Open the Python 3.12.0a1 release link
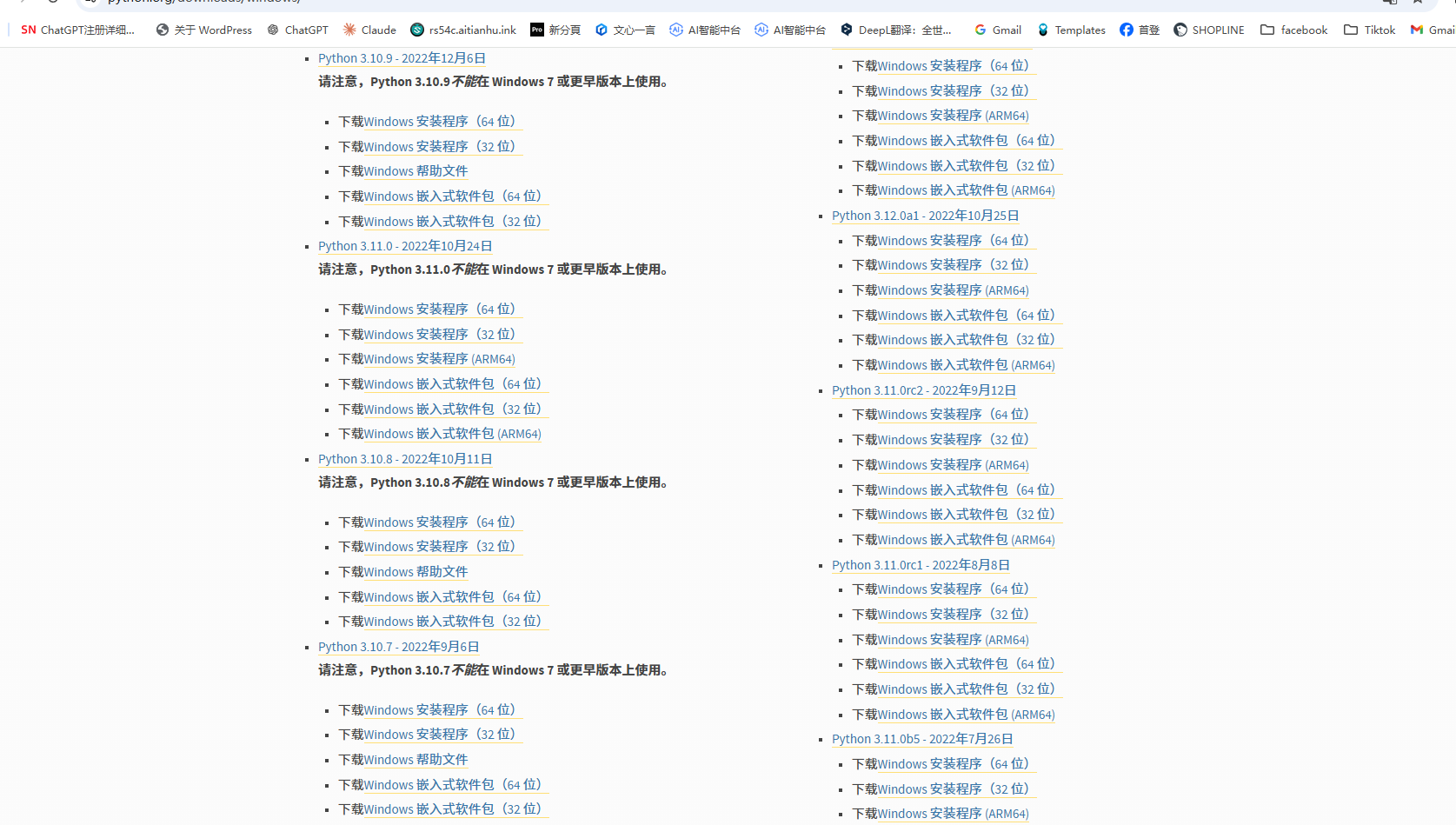This screenshot has height=825, width=1456. (926, 216)
